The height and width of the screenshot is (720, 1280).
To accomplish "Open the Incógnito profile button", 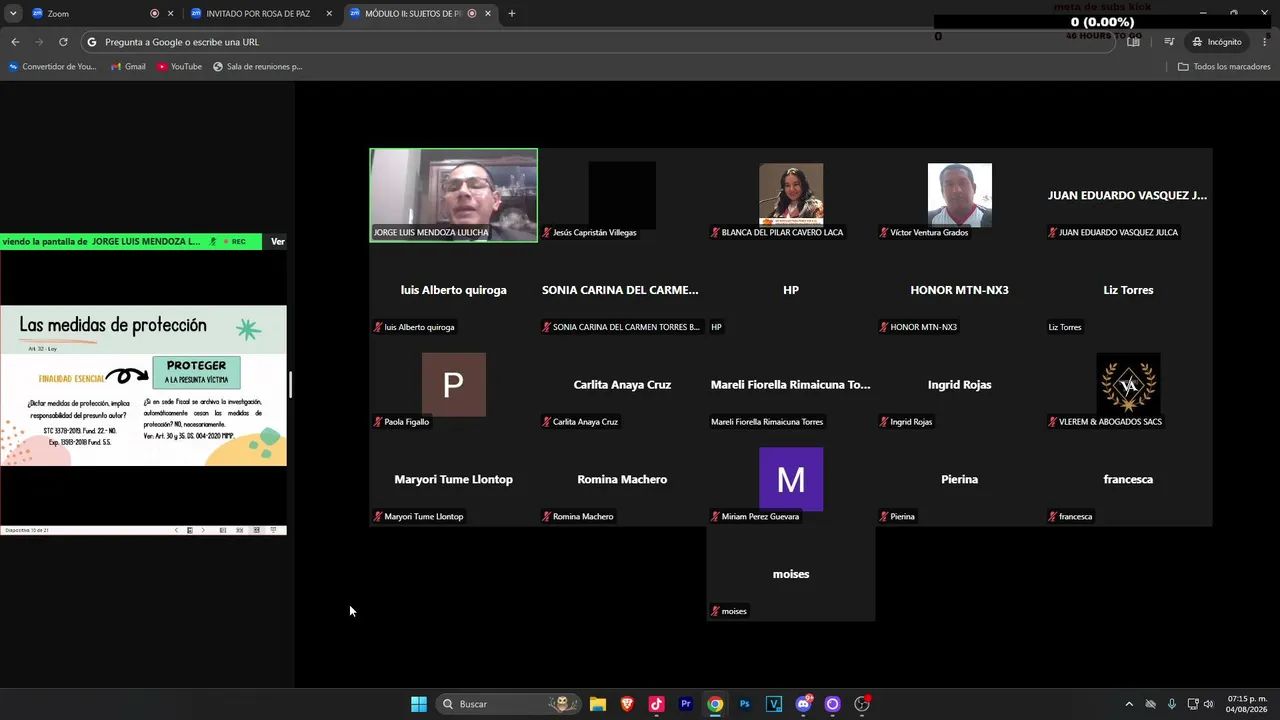I will 1217,42.
